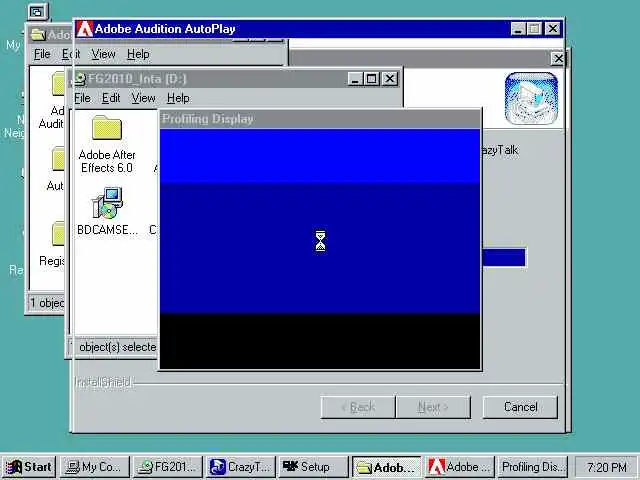Open Edit menu in FG2010 window

coord(111,98)
